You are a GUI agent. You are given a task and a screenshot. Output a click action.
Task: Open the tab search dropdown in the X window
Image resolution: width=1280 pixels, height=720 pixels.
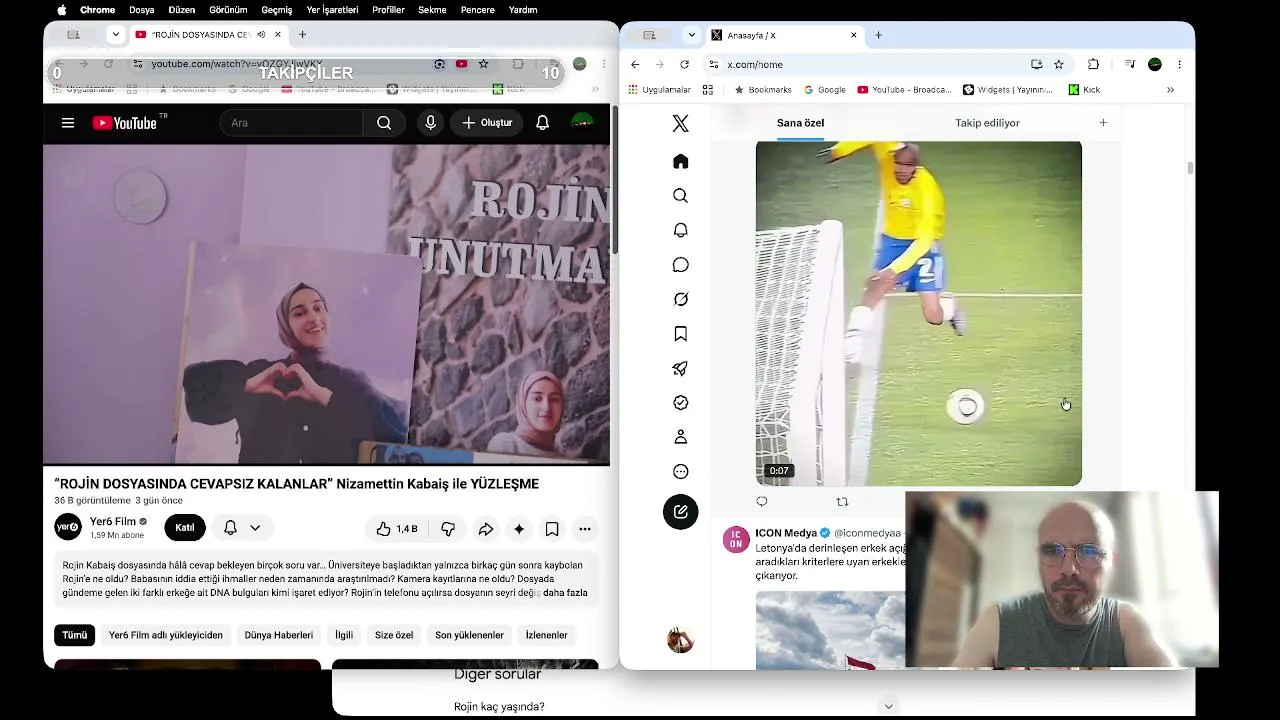pyautogui.click(x=692, y=35)
